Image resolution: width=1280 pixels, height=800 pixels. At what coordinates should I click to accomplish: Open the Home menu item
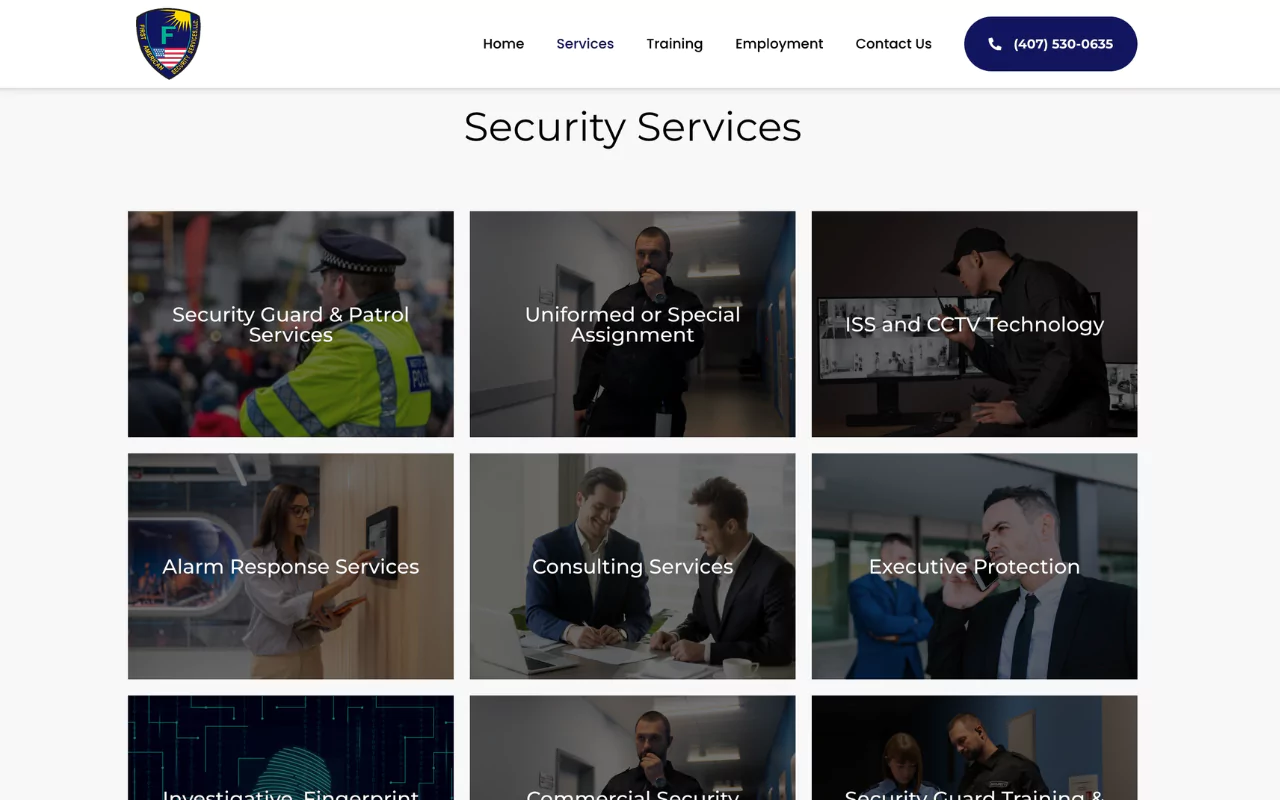(503, 44)
